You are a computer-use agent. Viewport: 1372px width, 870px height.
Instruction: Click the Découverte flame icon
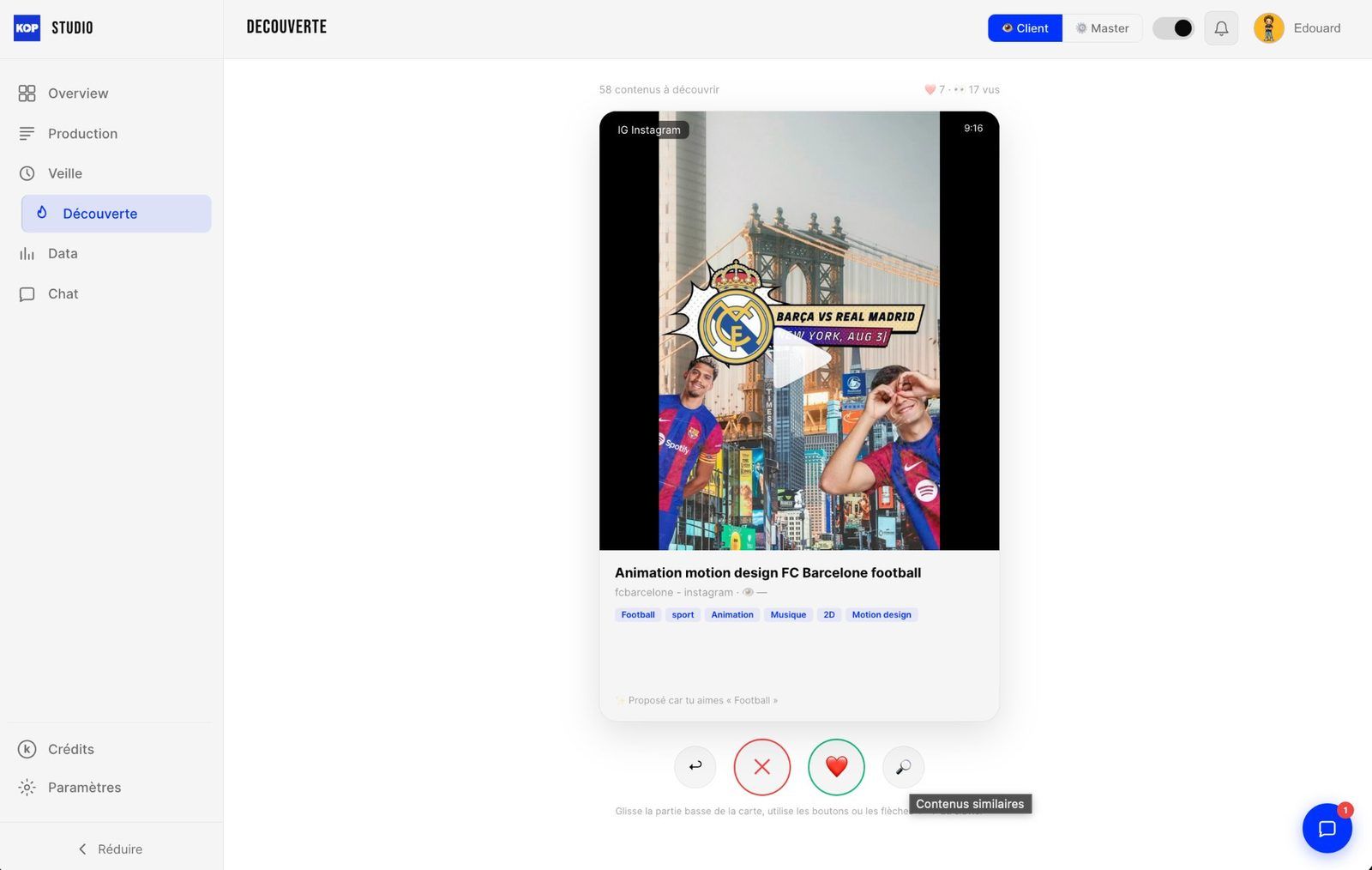(42, 213)
